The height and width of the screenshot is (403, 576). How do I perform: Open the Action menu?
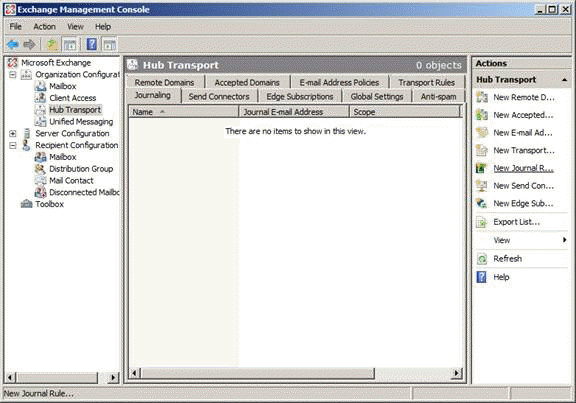[x=44, y=26]
